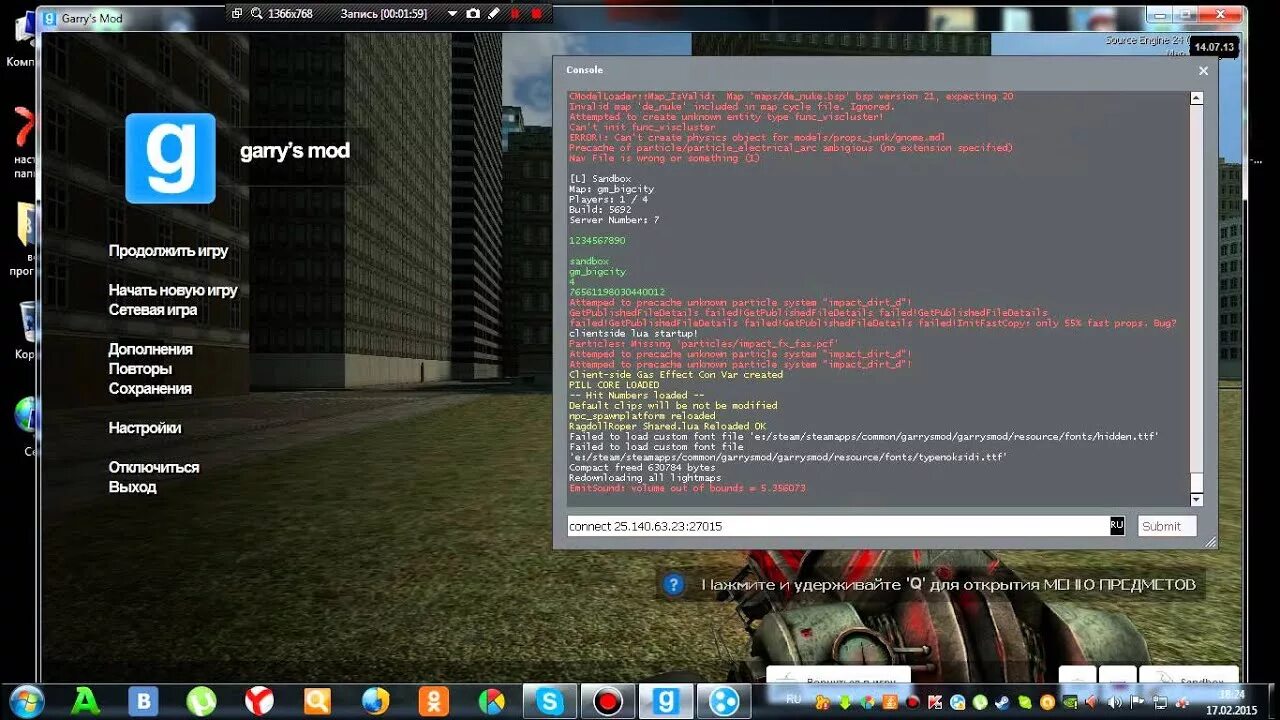
Task: Click the blue question mark hint icon
Action: (674, 585)
